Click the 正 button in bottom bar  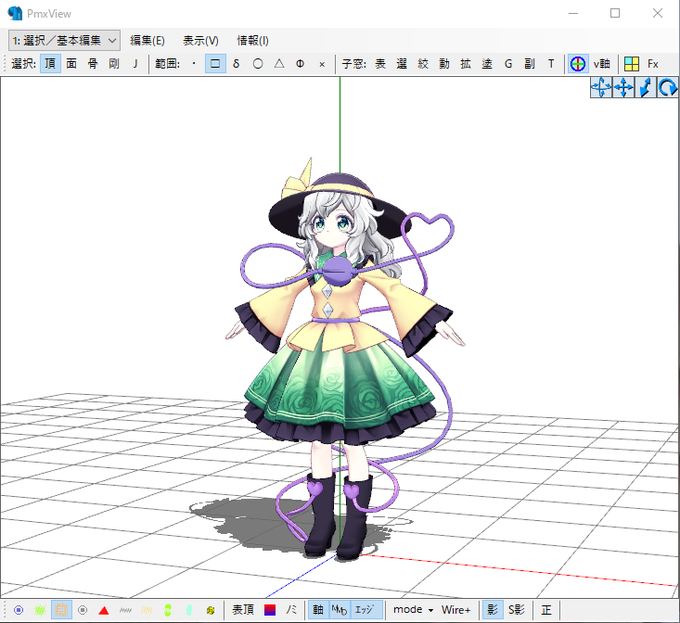tap(546, 610)
